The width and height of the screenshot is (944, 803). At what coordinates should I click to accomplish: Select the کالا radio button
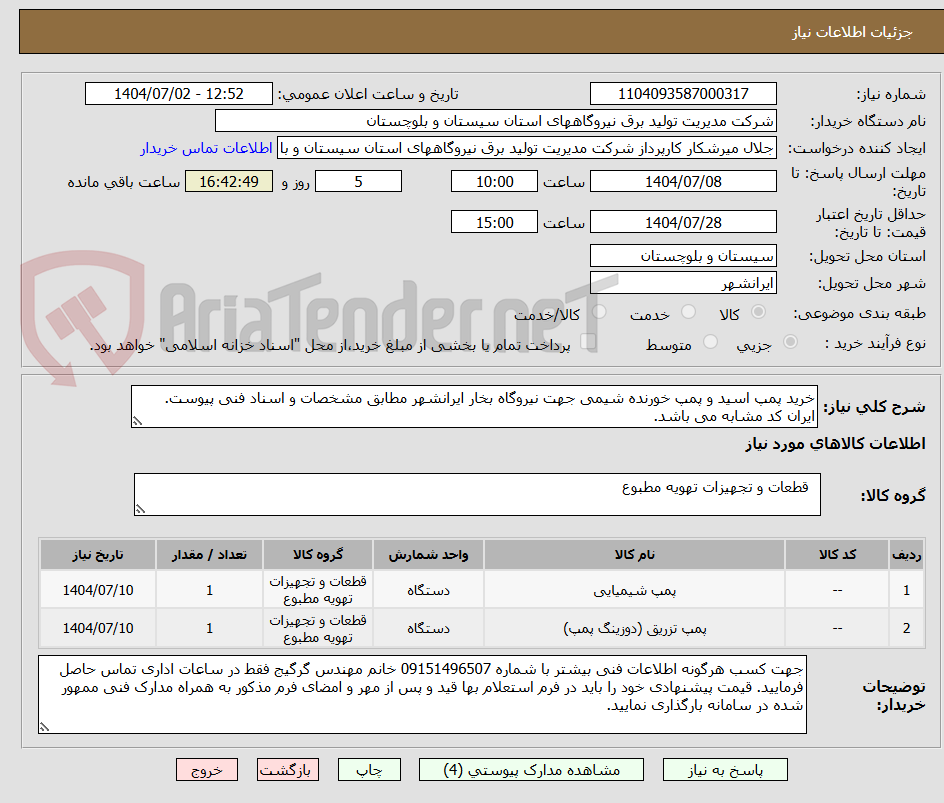click(759, 311)
